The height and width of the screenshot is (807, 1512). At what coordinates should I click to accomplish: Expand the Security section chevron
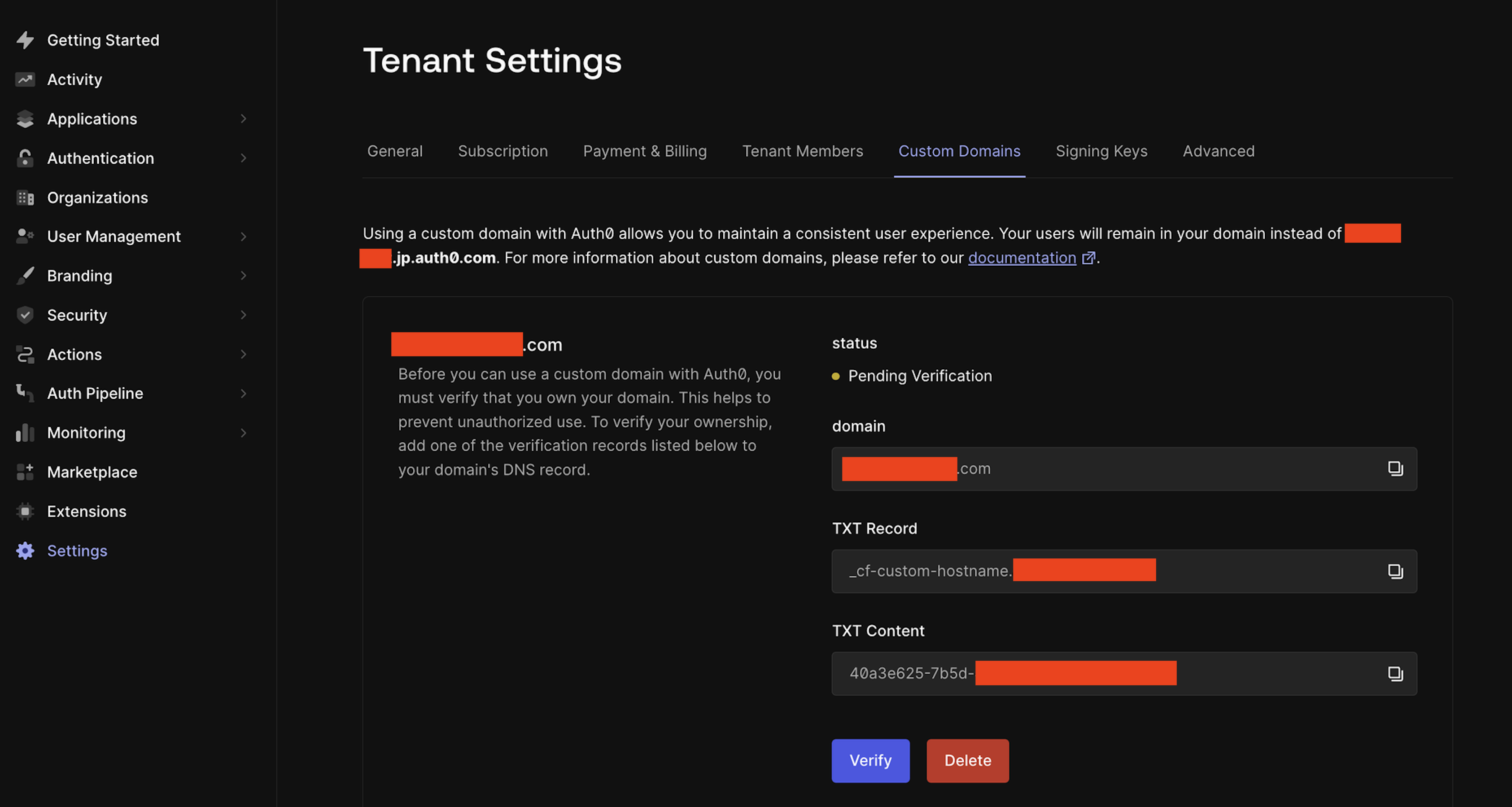[x=243, y=315]
